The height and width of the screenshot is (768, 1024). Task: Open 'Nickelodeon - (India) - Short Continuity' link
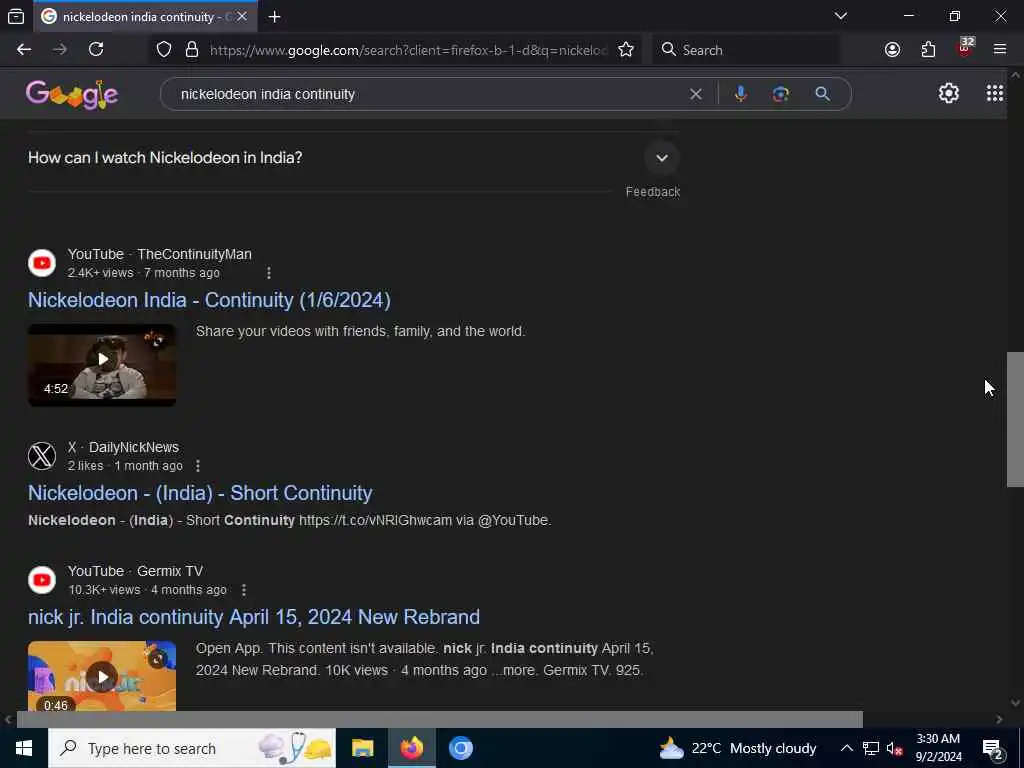pyautogui.click(x=200, y=493)
